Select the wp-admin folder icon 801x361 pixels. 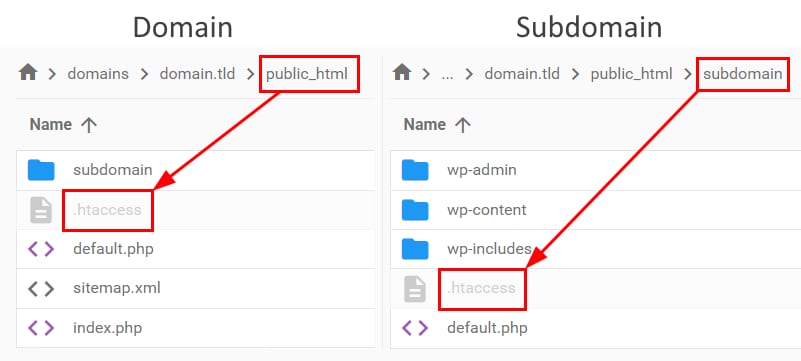coord(415,170)
